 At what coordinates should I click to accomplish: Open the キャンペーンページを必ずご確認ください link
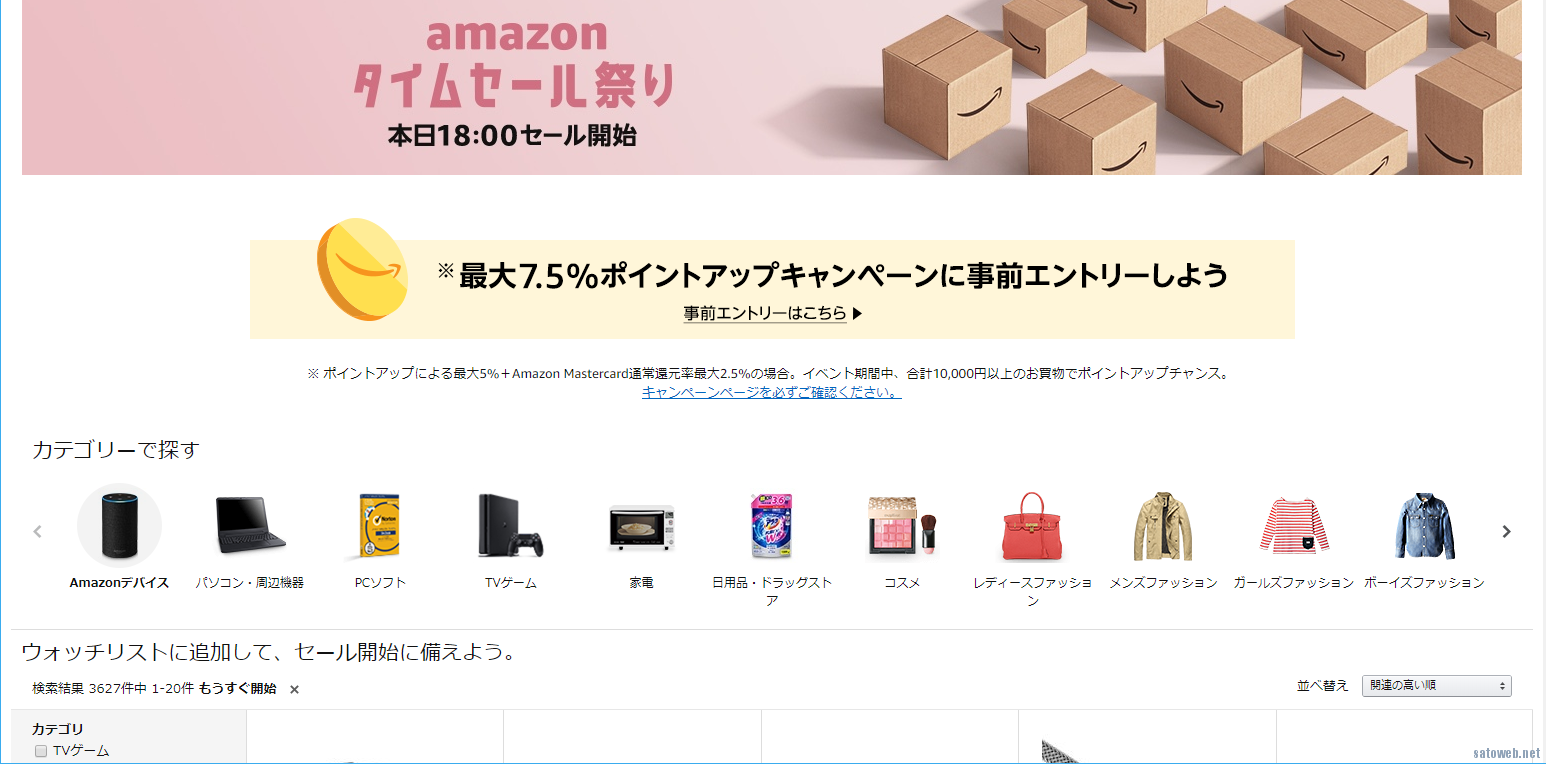(772, 392)
